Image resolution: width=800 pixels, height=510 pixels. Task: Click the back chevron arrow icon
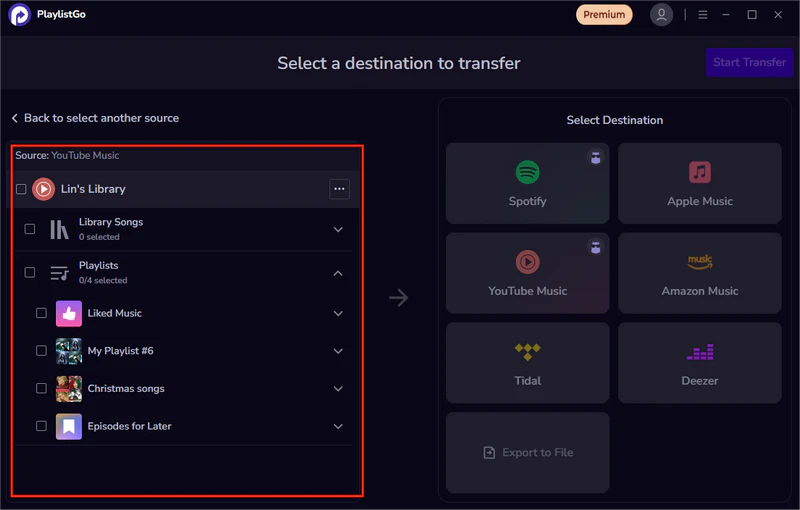(x=15, y=118)
